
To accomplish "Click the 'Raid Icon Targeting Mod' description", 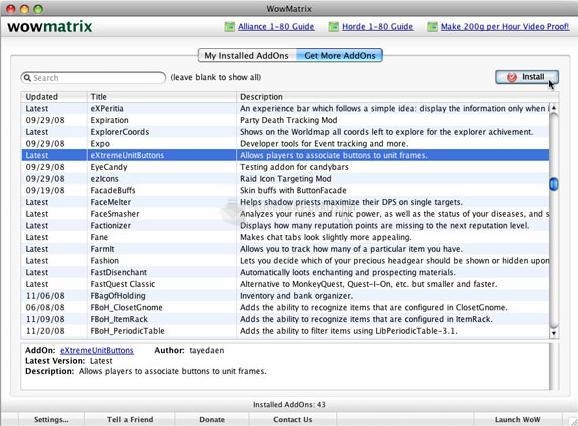I will [x=286, y=179].
